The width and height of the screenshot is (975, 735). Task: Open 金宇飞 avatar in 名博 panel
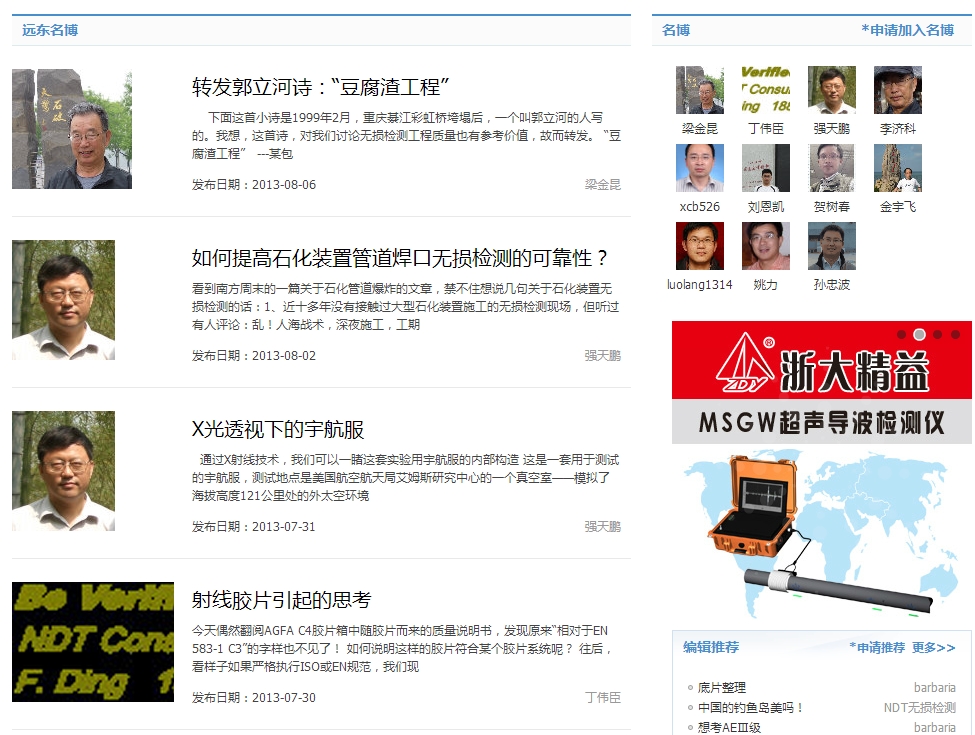click(897, 168)
